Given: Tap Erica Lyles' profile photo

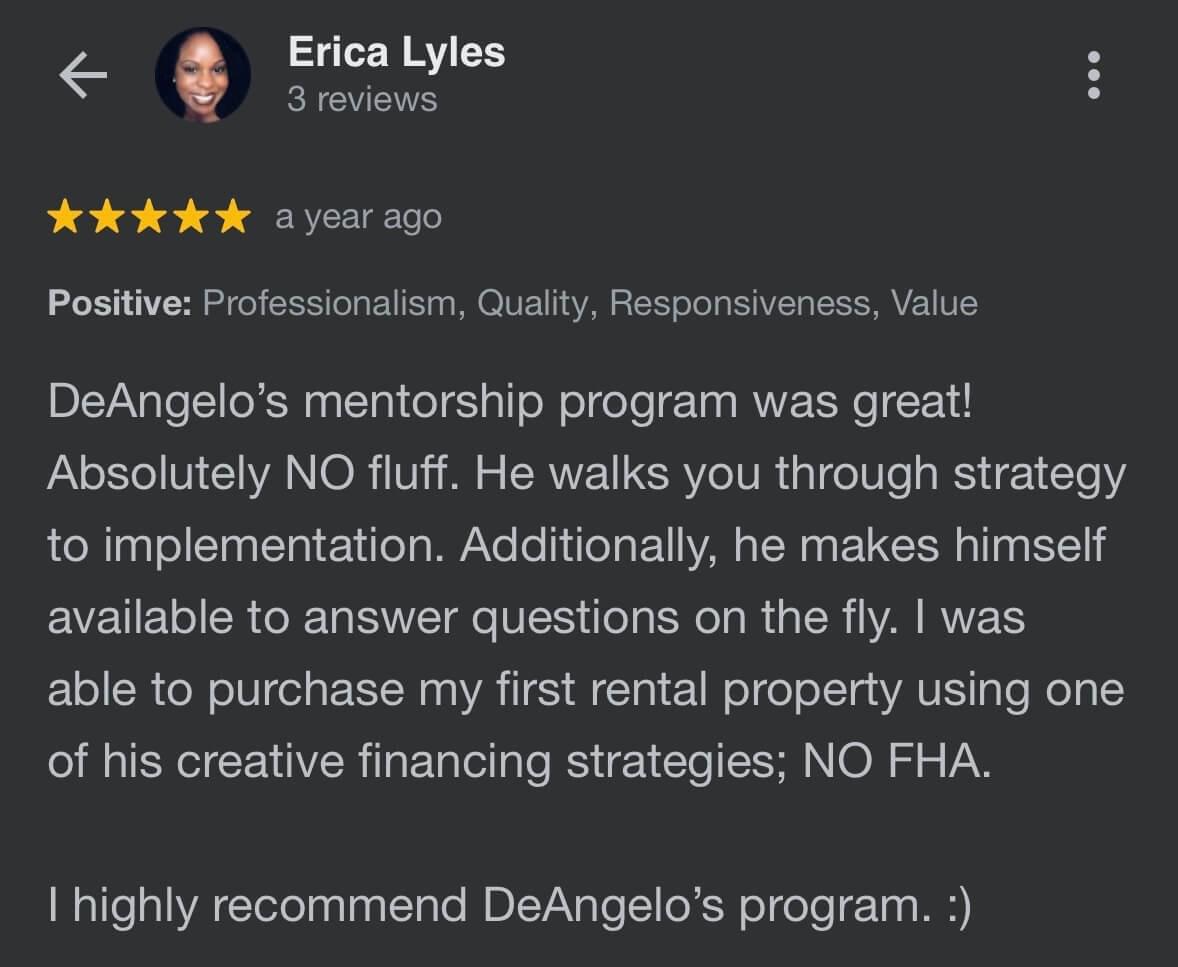Looking at the screenshot, I should point(203,75).
